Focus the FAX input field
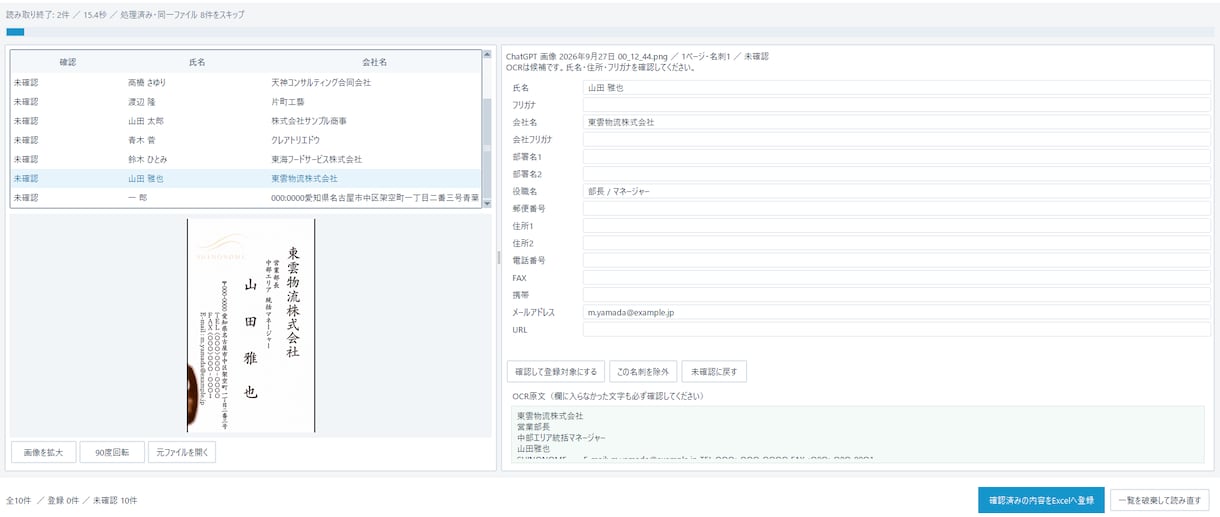Image resolution: width=1220 pixels, height=517 pixels. 896,277
